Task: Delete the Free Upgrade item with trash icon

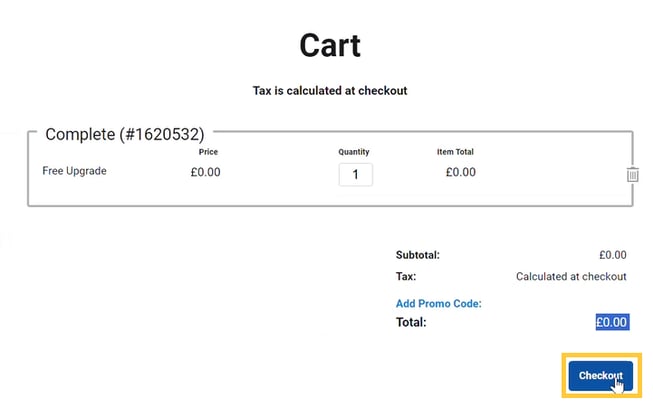Action: click(x=632, y=175)
